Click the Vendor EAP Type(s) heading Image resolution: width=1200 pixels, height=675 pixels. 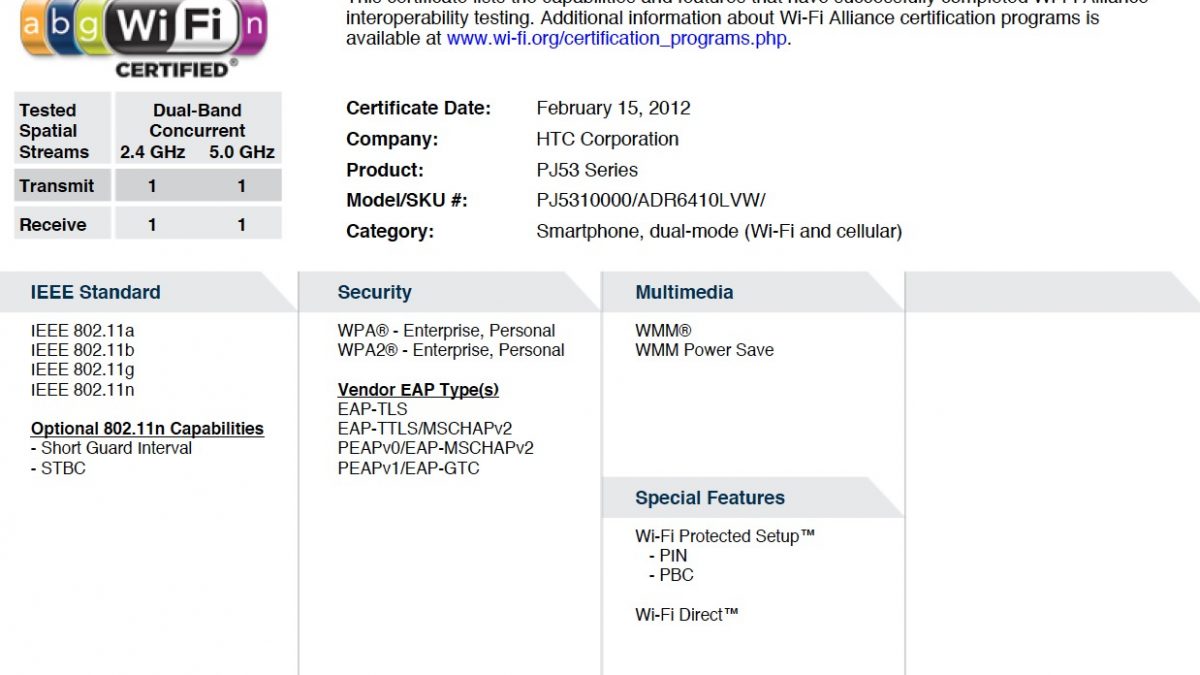tap(418, 390)
